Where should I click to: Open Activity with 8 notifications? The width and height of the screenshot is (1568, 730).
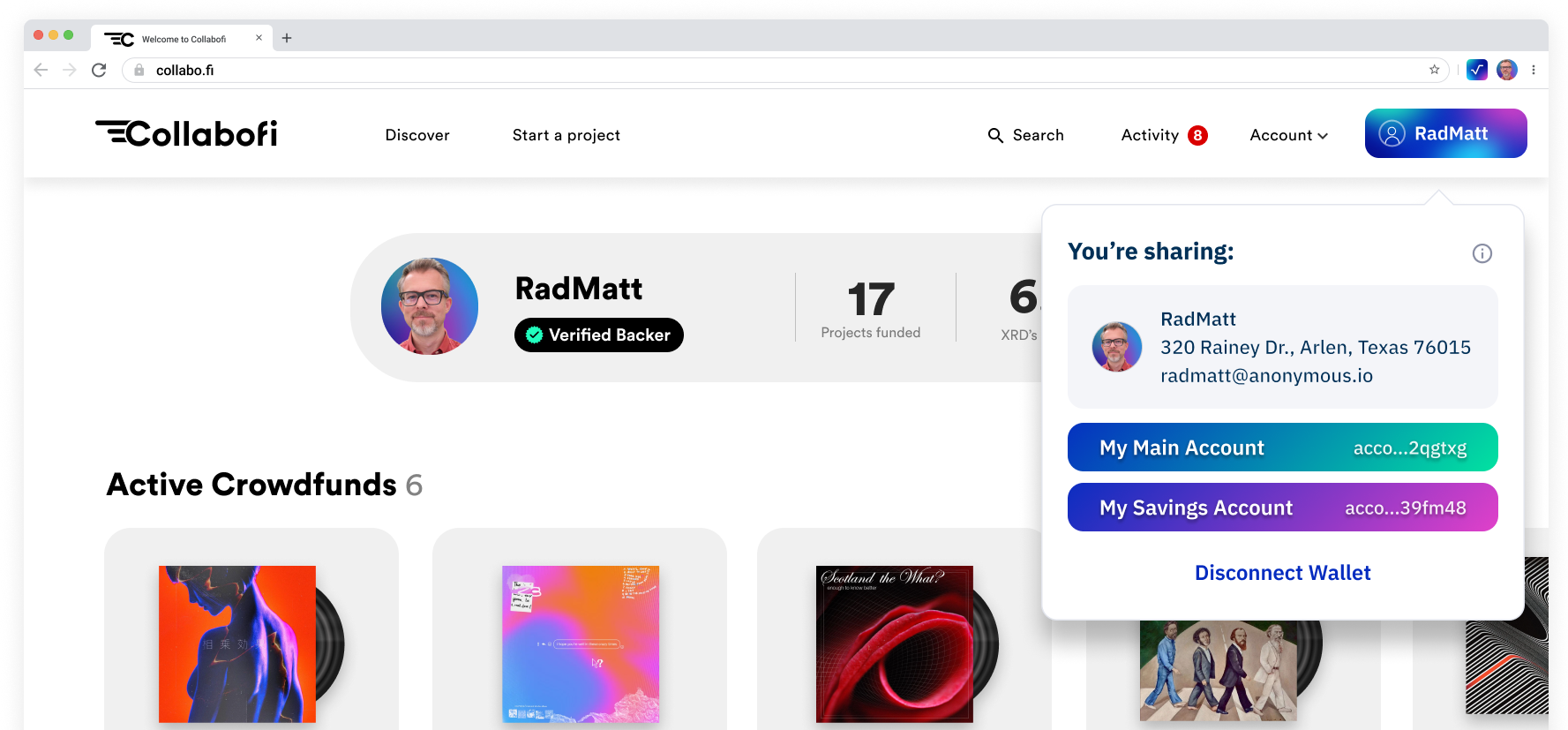(x=1163, y=135)
